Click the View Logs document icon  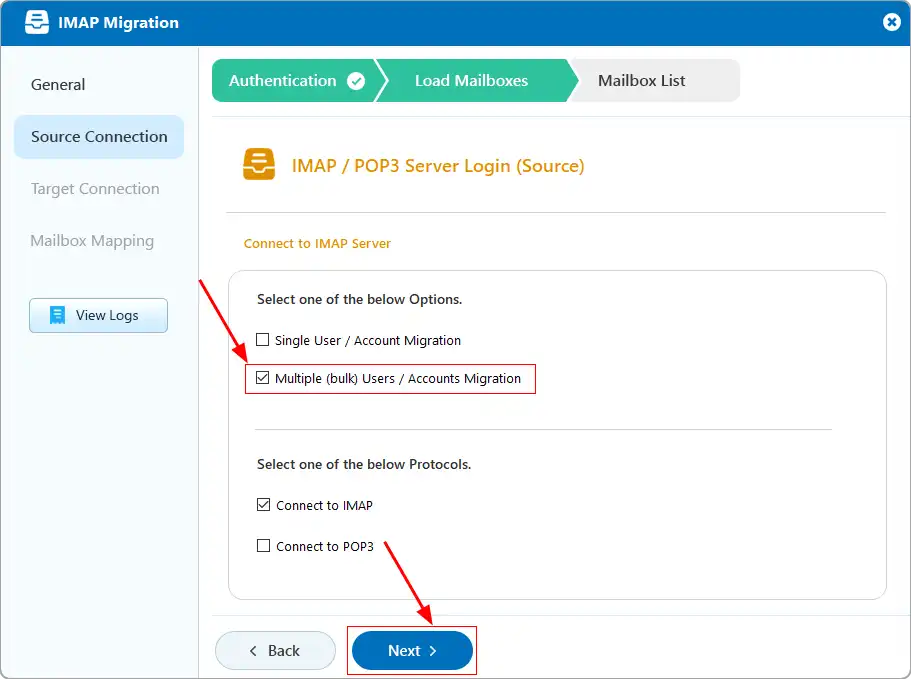click(x=58, y=315)
